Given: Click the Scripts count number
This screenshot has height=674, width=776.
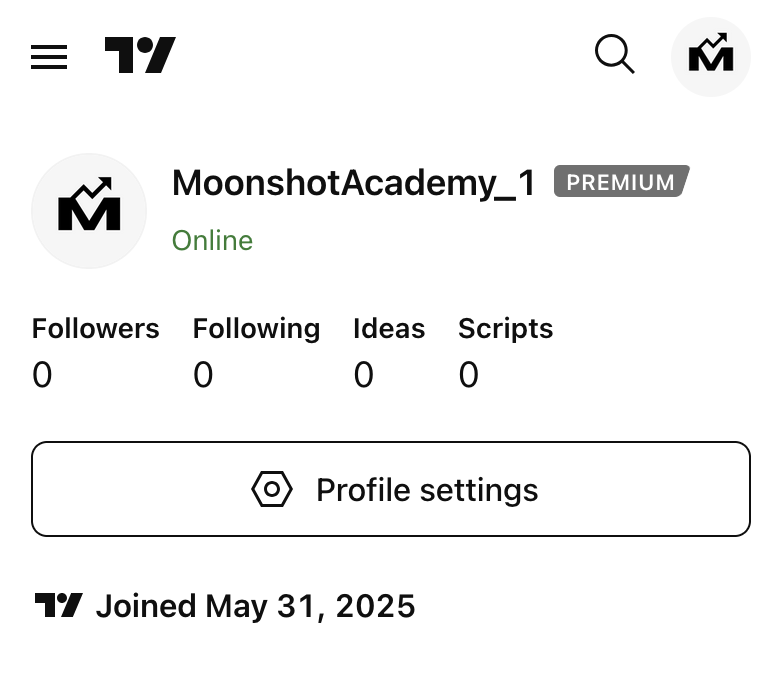Looking at the screenshot, I should (x=469, y=376).
